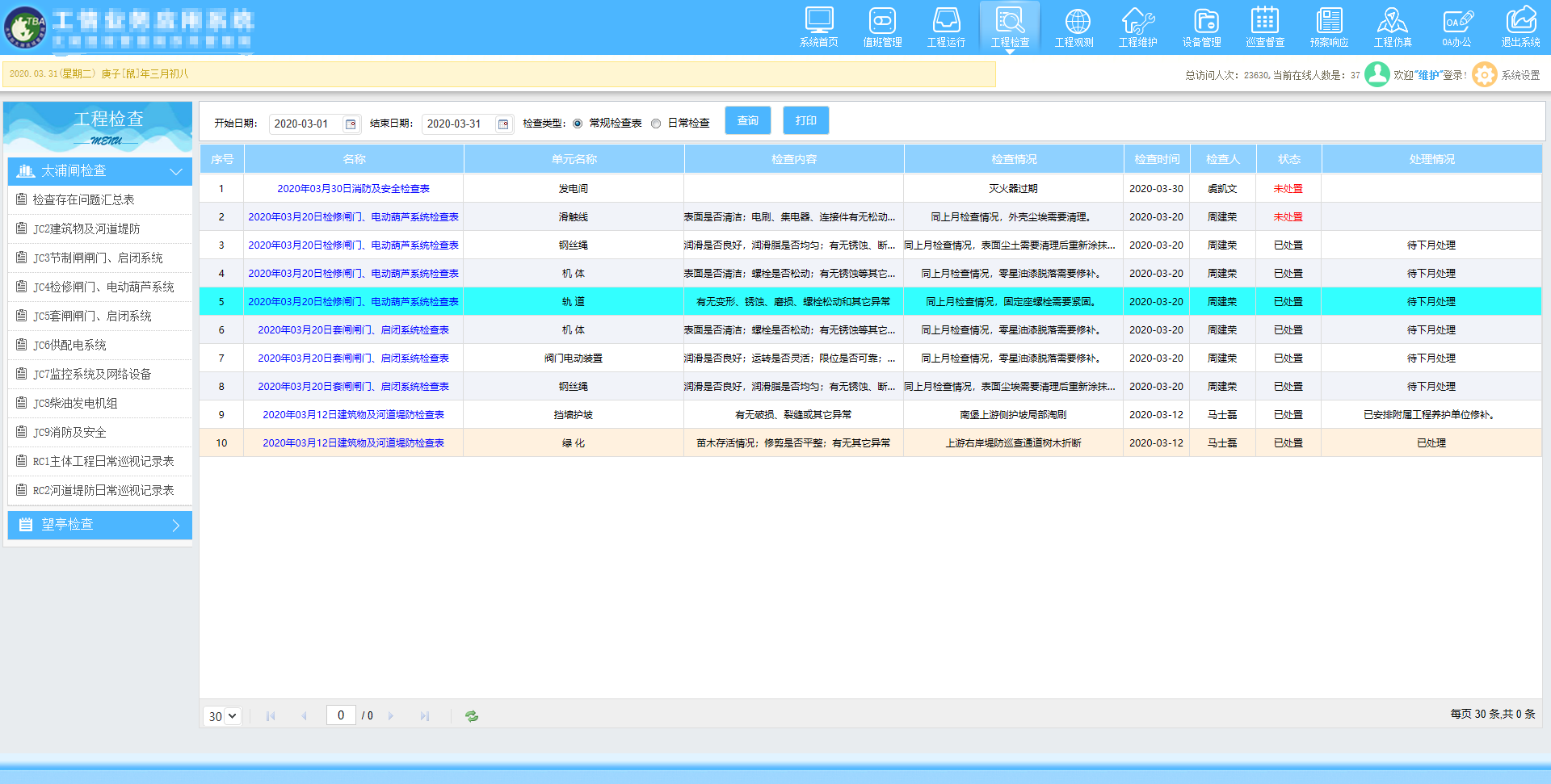Image resolution: width=1551 pixels, height=784 pixels.
Task: Click inspector 虞凯文 in row 1
Action: click(1222, 189)
